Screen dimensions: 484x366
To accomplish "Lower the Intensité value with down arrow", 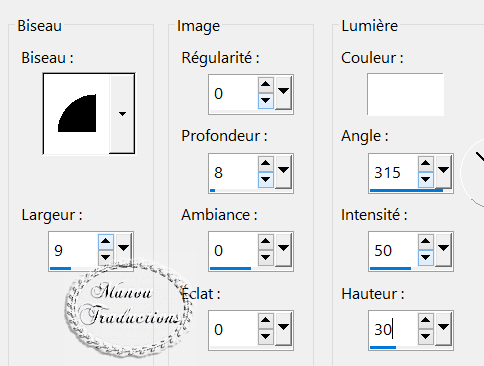I will click(x=426, y=258).
